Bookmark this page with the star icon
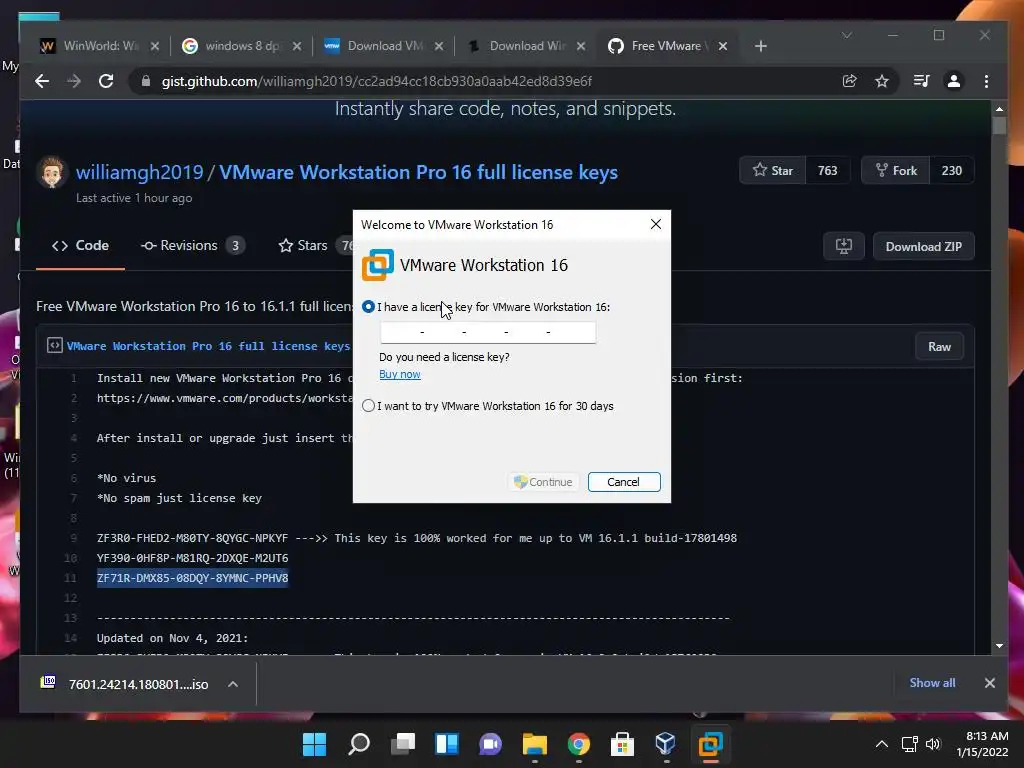This screenshot has width=1024, height=768. [882, 81]
